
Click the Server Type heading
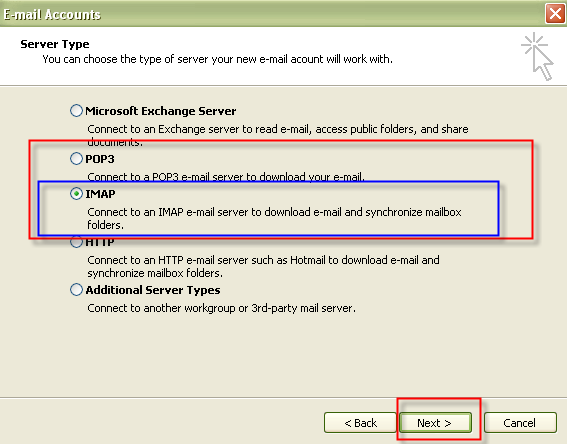click(55, 44)
